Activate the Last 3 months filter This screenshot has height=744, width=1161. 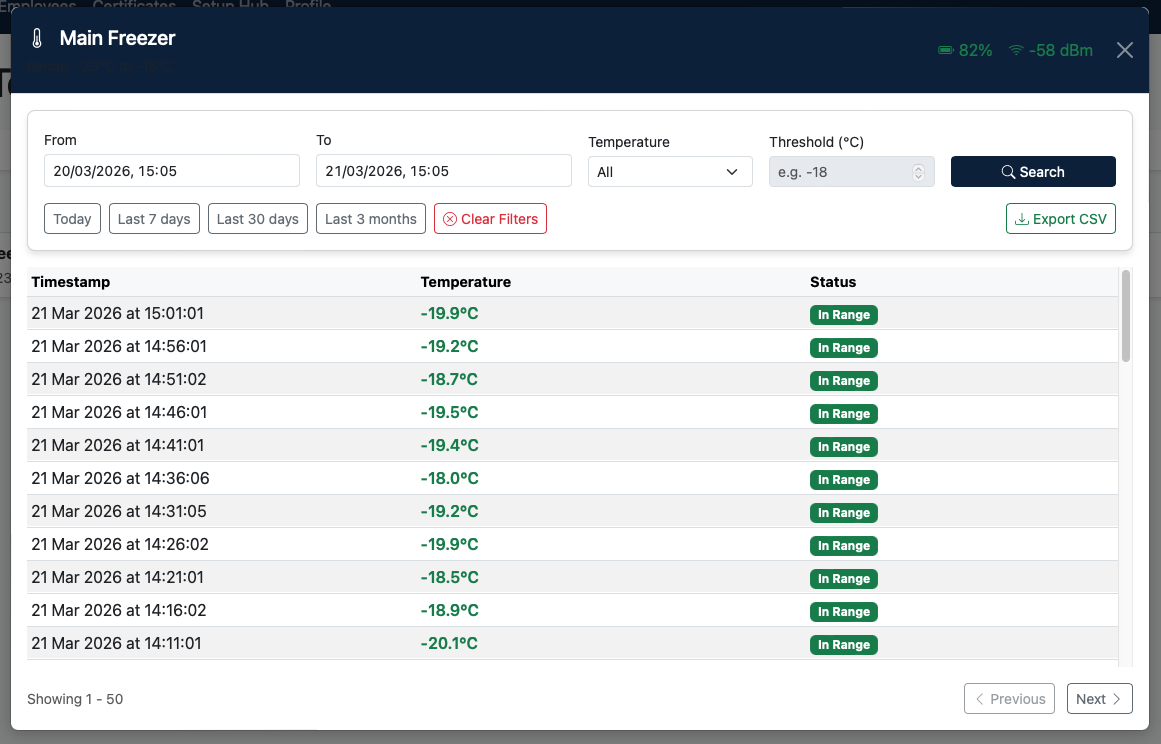[x=370, y=218]
